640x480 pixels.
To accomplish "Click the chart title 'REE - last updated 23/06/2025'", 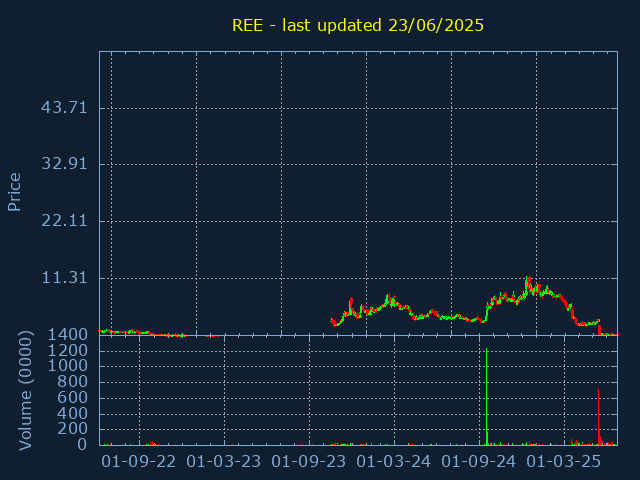I will [x=358, y=25].
